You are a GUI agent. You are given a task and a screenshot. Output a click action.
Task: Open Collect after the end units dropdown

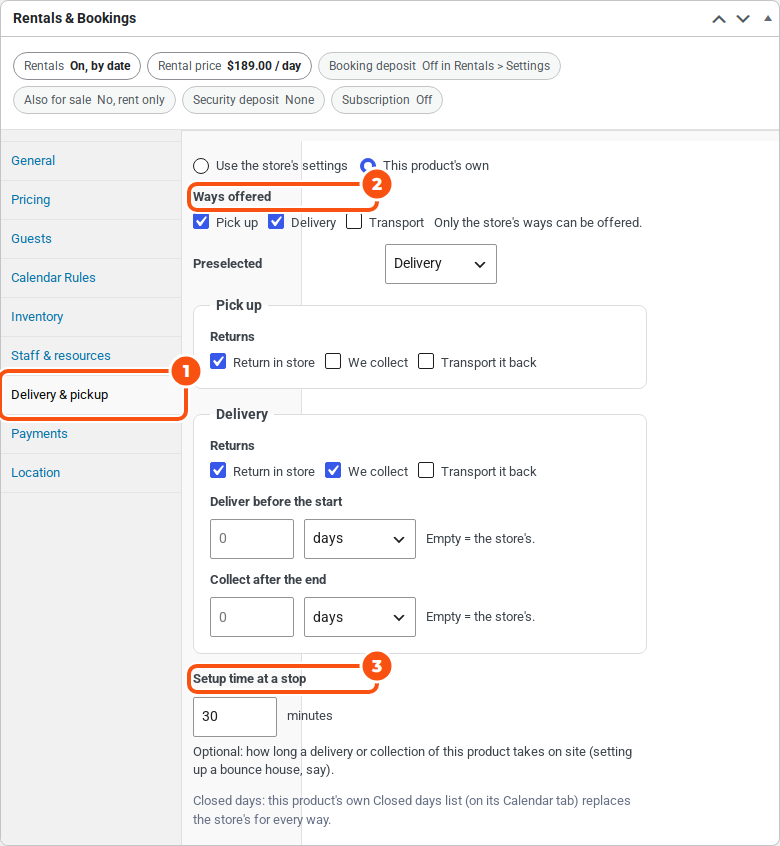[360, 617]
